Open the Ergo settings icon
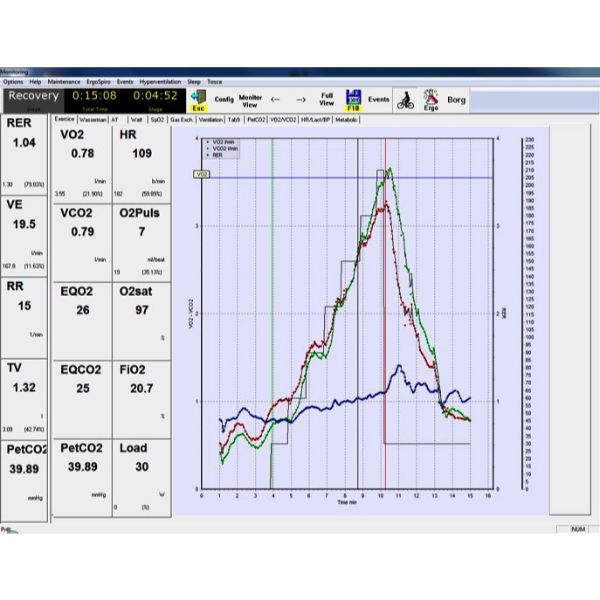The image size is (600, 600). (x=430, y=100)
